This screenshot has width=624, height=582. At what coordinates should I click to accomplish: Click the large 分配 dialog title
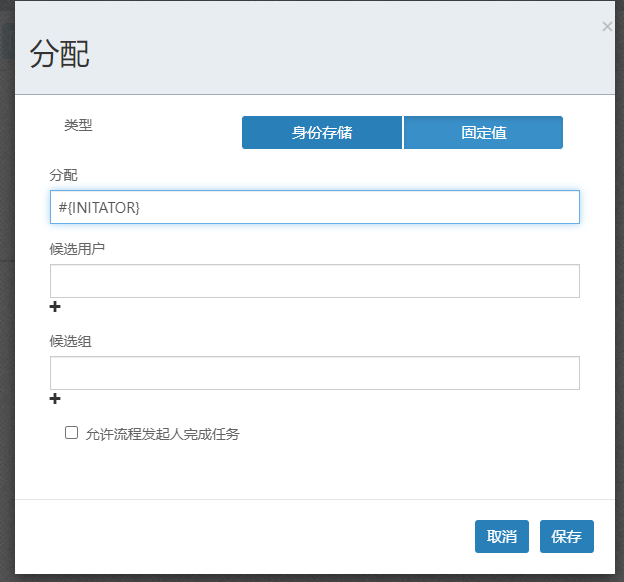[60, 54]
